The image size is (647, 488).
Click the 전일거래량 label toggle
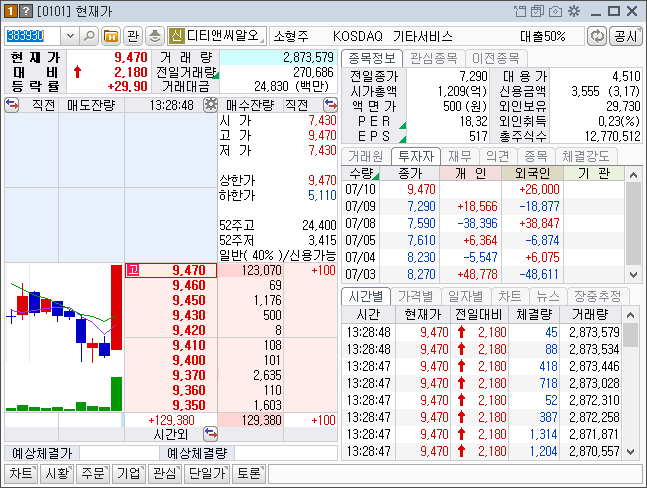186,72
